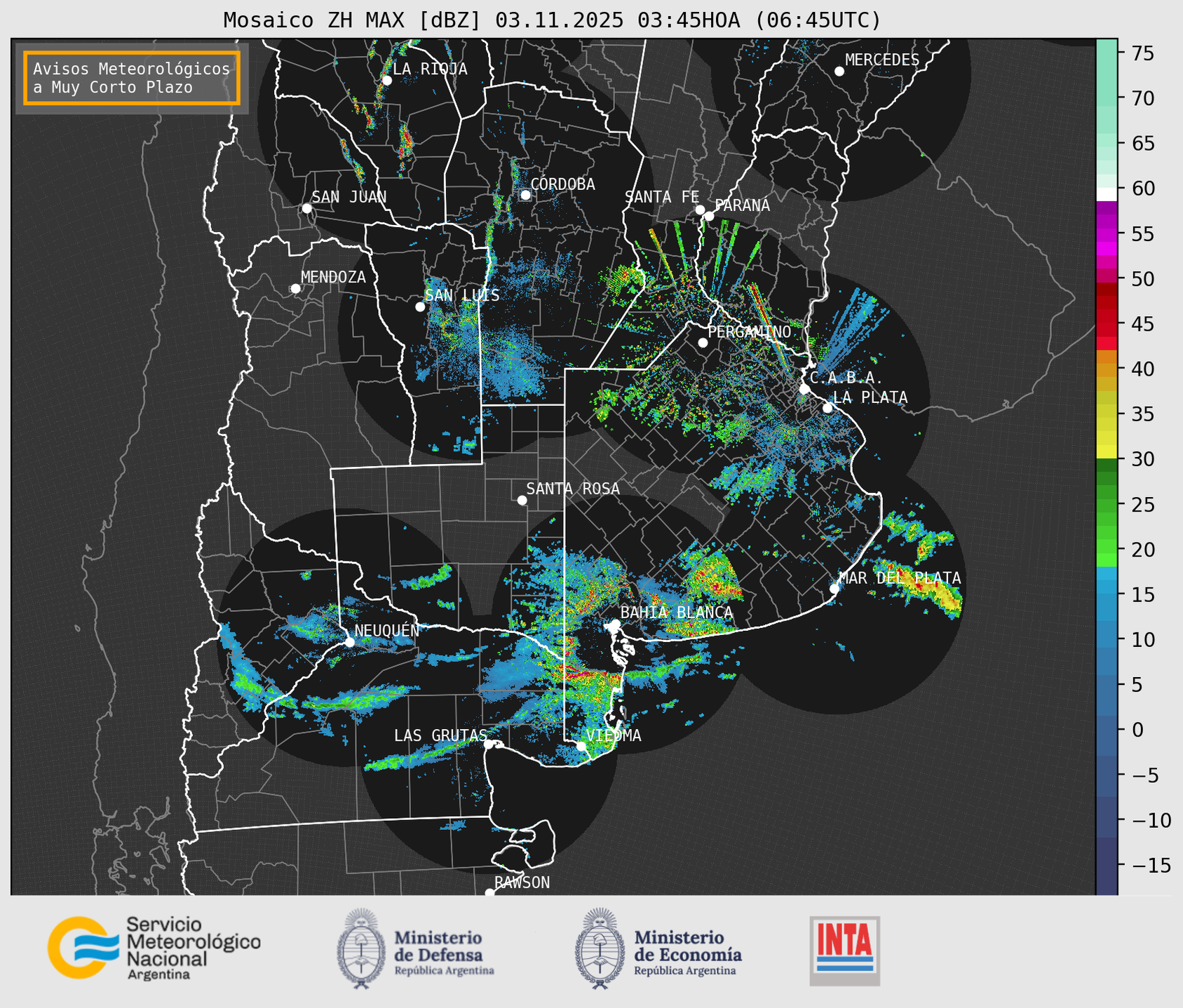Click the INTA logo
The image size is (1183, 1008).
tap(845, 951)
